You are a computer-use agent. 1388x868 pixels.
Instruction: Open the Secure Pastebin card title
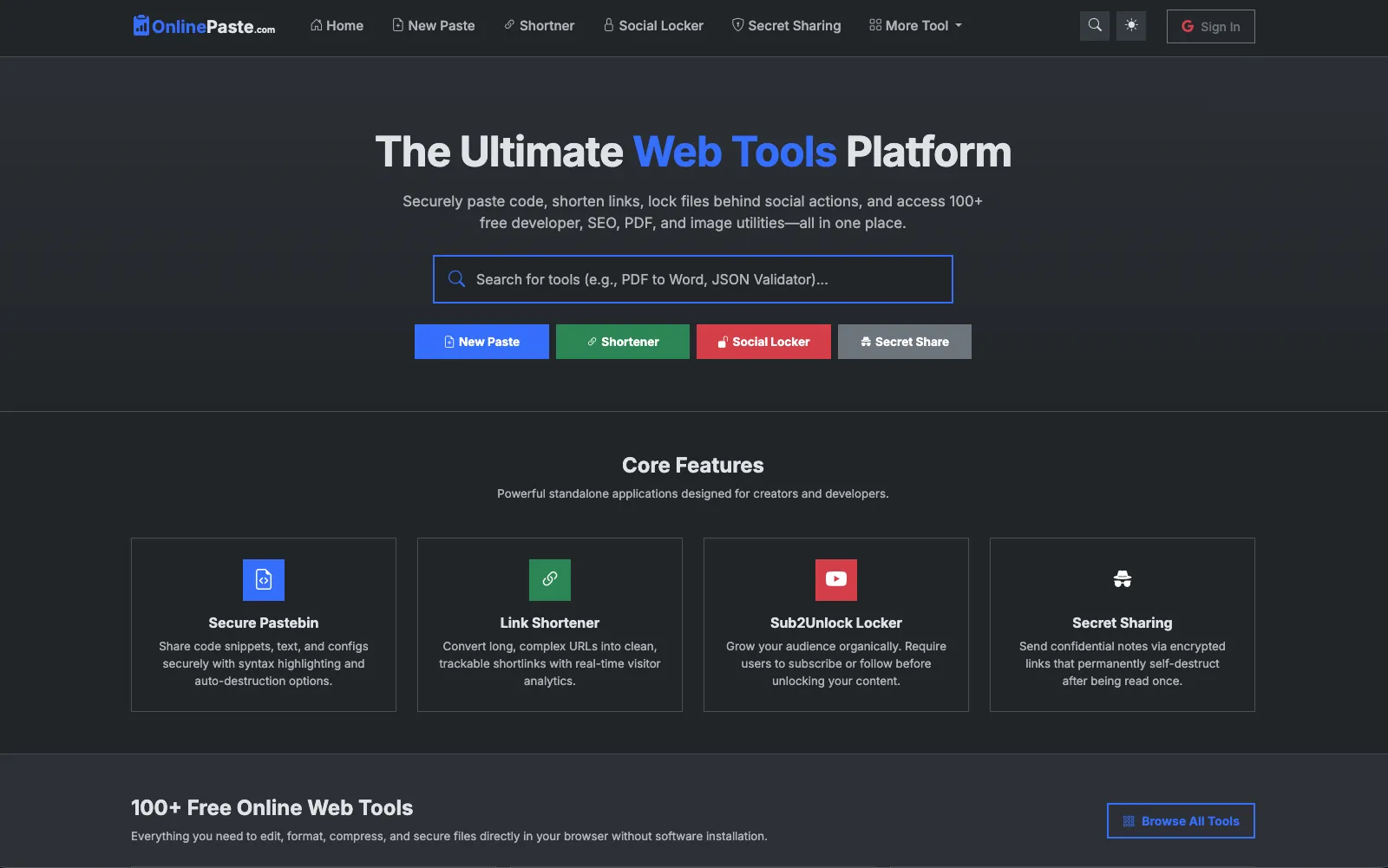264,623
